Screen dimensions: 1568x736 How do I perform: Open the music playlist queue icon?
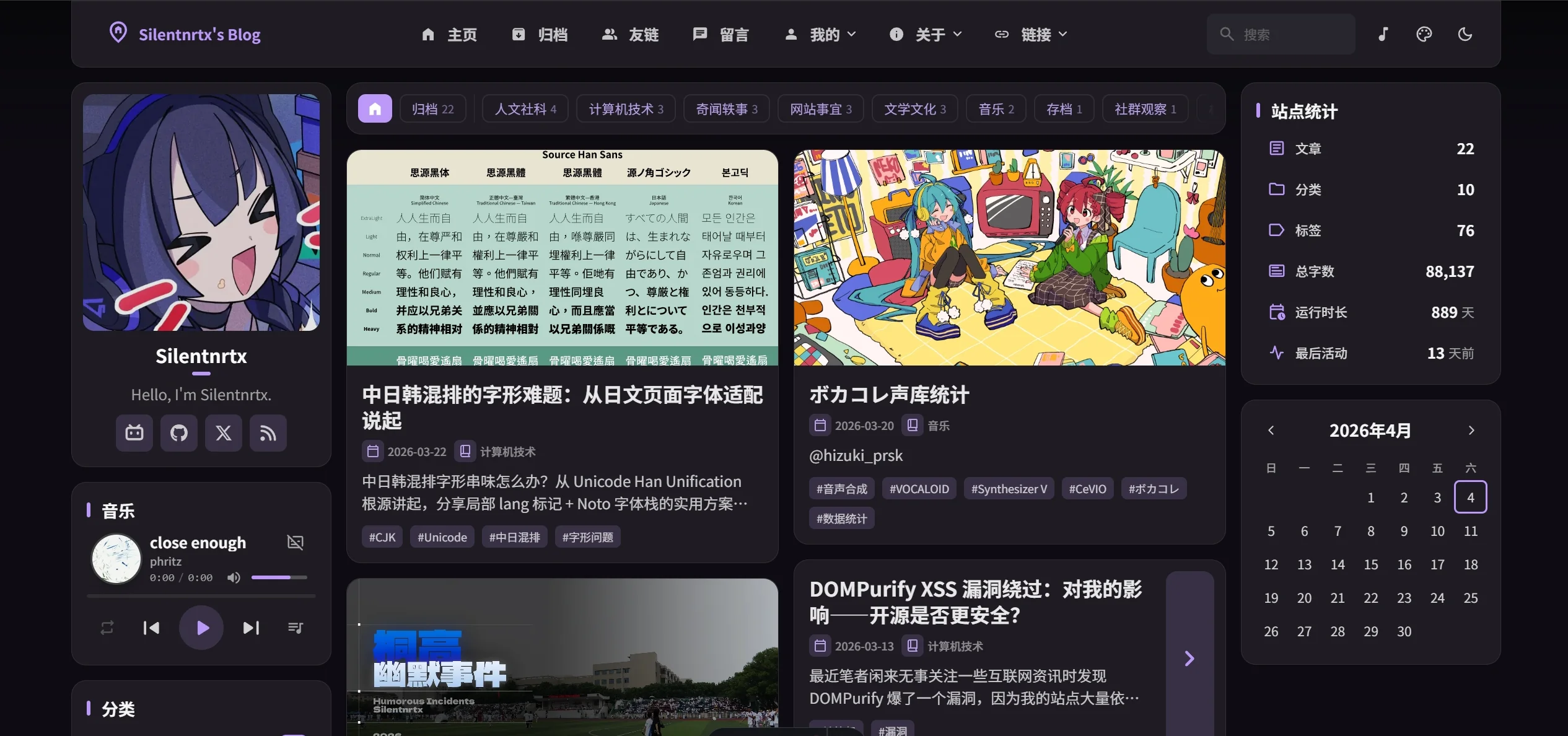pos(296,628)
